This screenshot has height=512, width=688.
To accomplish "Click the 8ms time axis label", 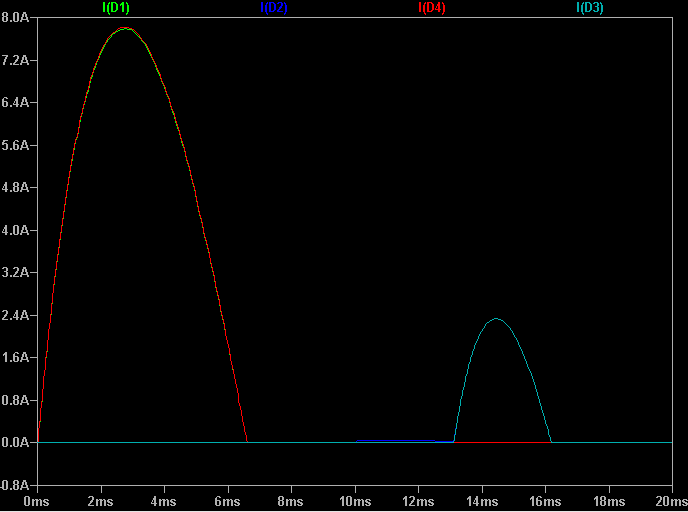I will pyautogui.click(x=291, y=501).
